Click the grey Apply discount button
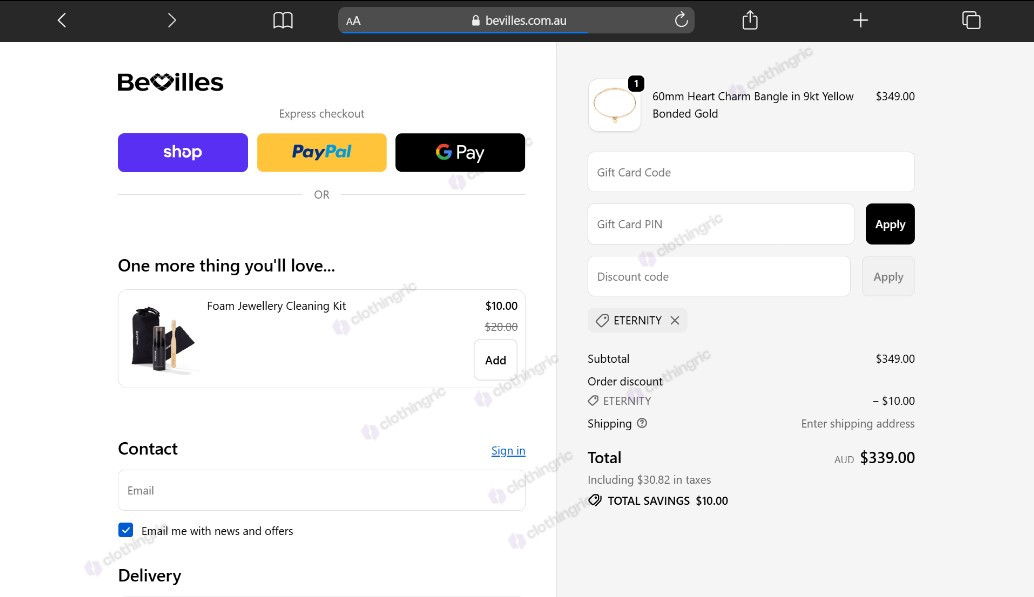The width and height of the screenshot is (1034, 597). coord(888,276)
